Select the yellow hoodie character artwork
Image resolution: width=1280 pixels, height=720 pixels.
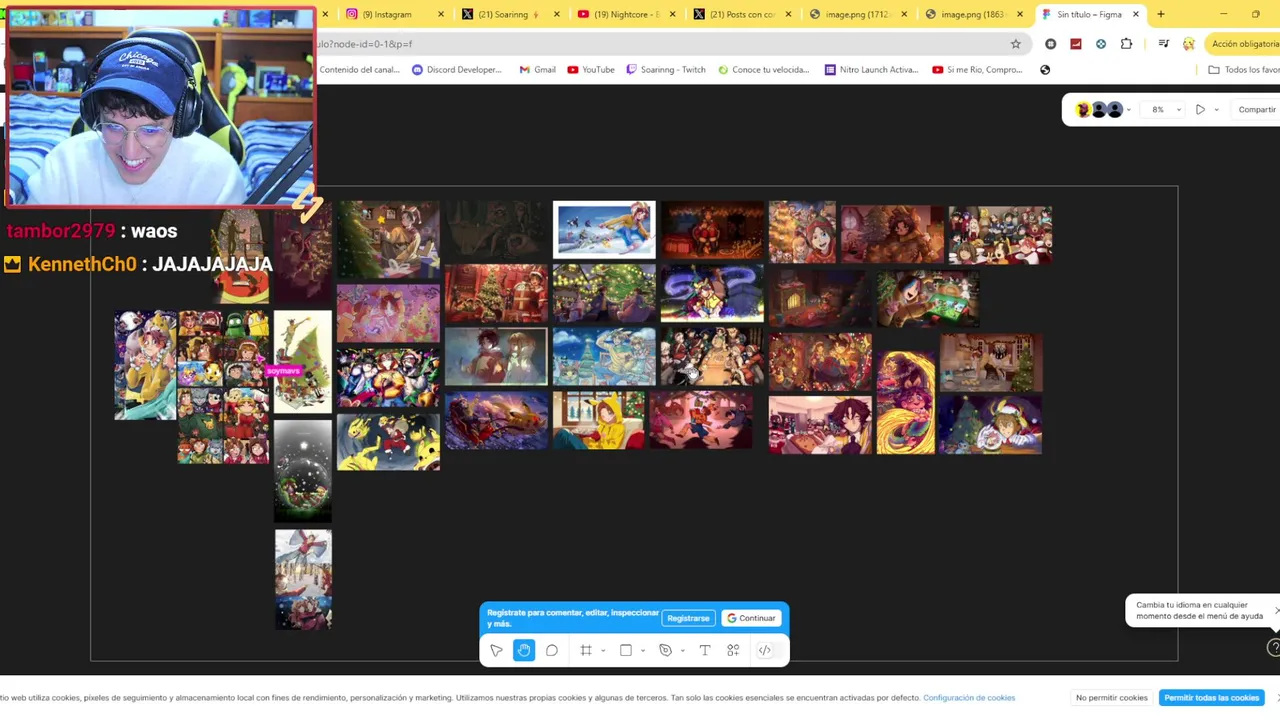599,420
